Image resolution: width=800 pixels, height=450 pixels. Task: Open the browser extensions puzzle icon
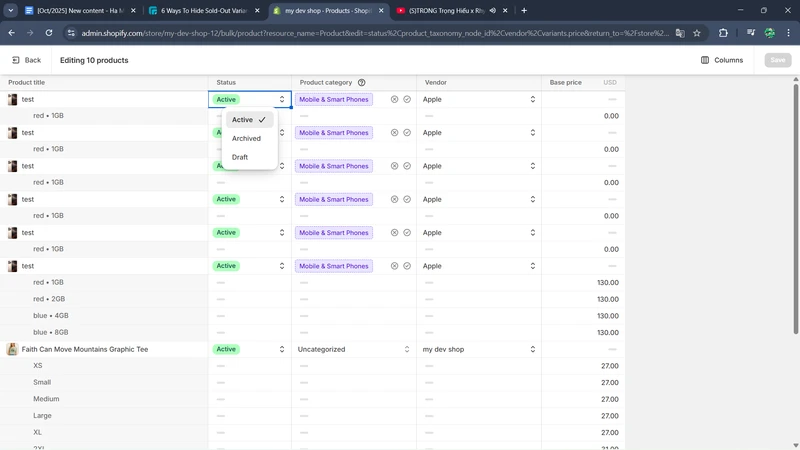pyautogui.click(x=723, y=33)
